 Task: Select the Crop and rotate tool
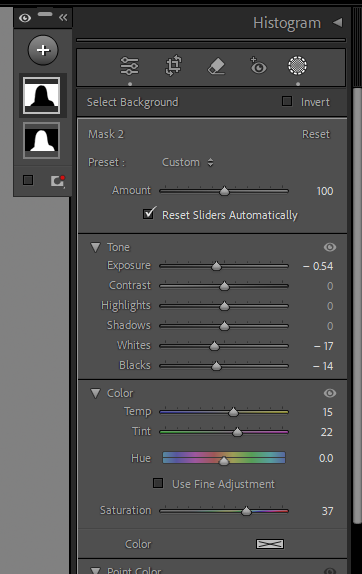click(173, 66)
